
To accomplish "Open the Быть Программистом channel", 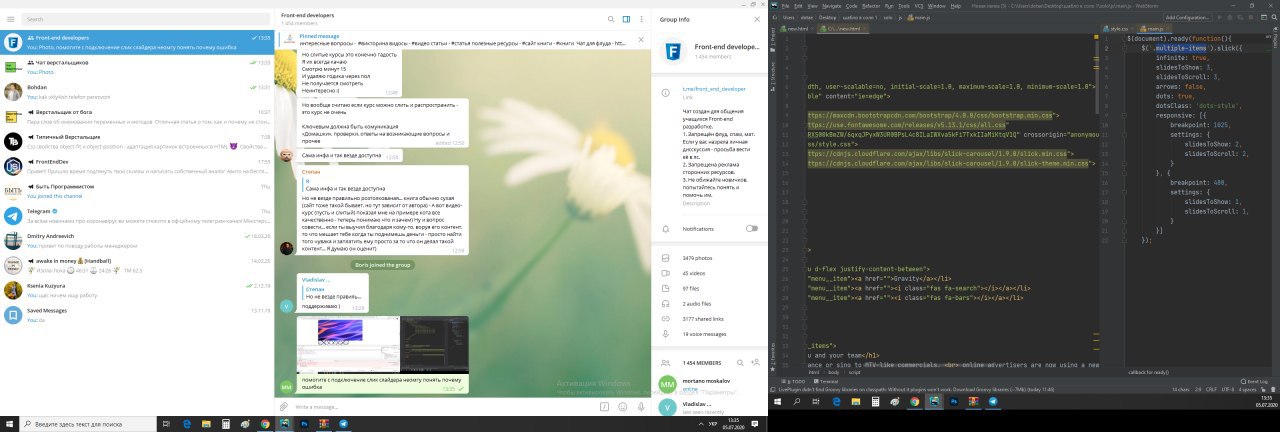I will [137, 190].
